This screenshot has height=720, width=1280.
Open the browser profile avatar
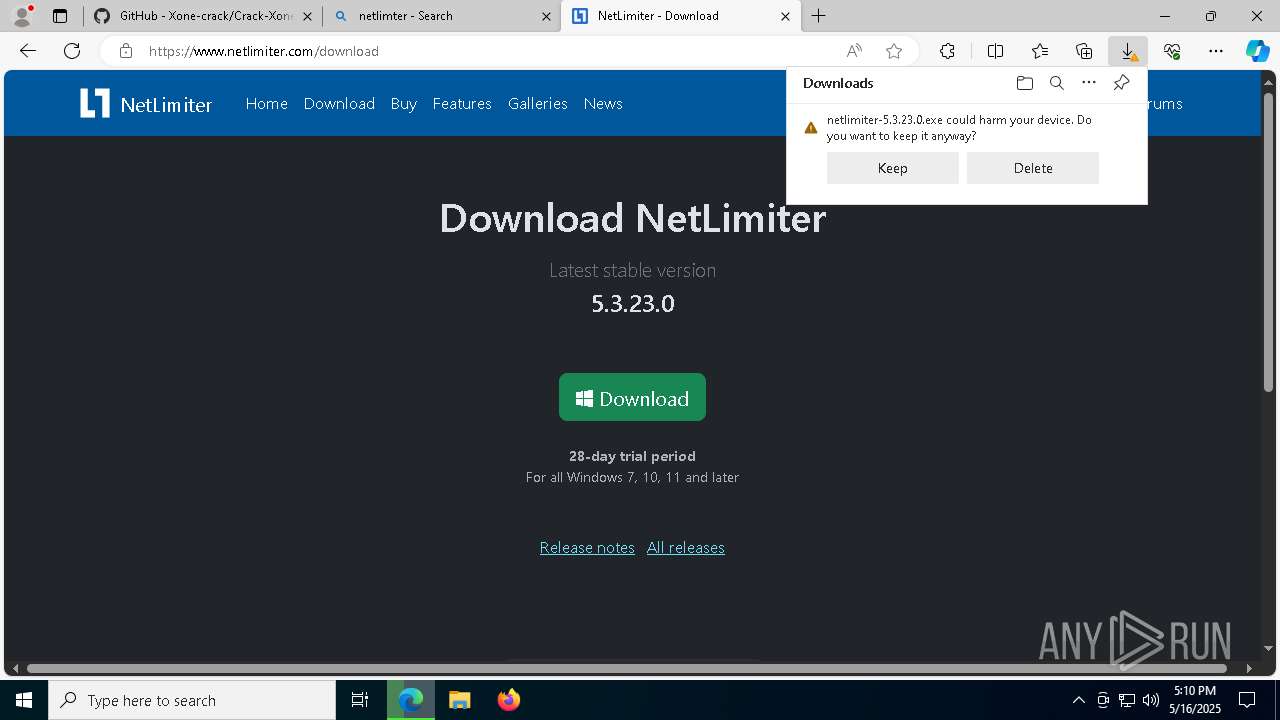22,16
